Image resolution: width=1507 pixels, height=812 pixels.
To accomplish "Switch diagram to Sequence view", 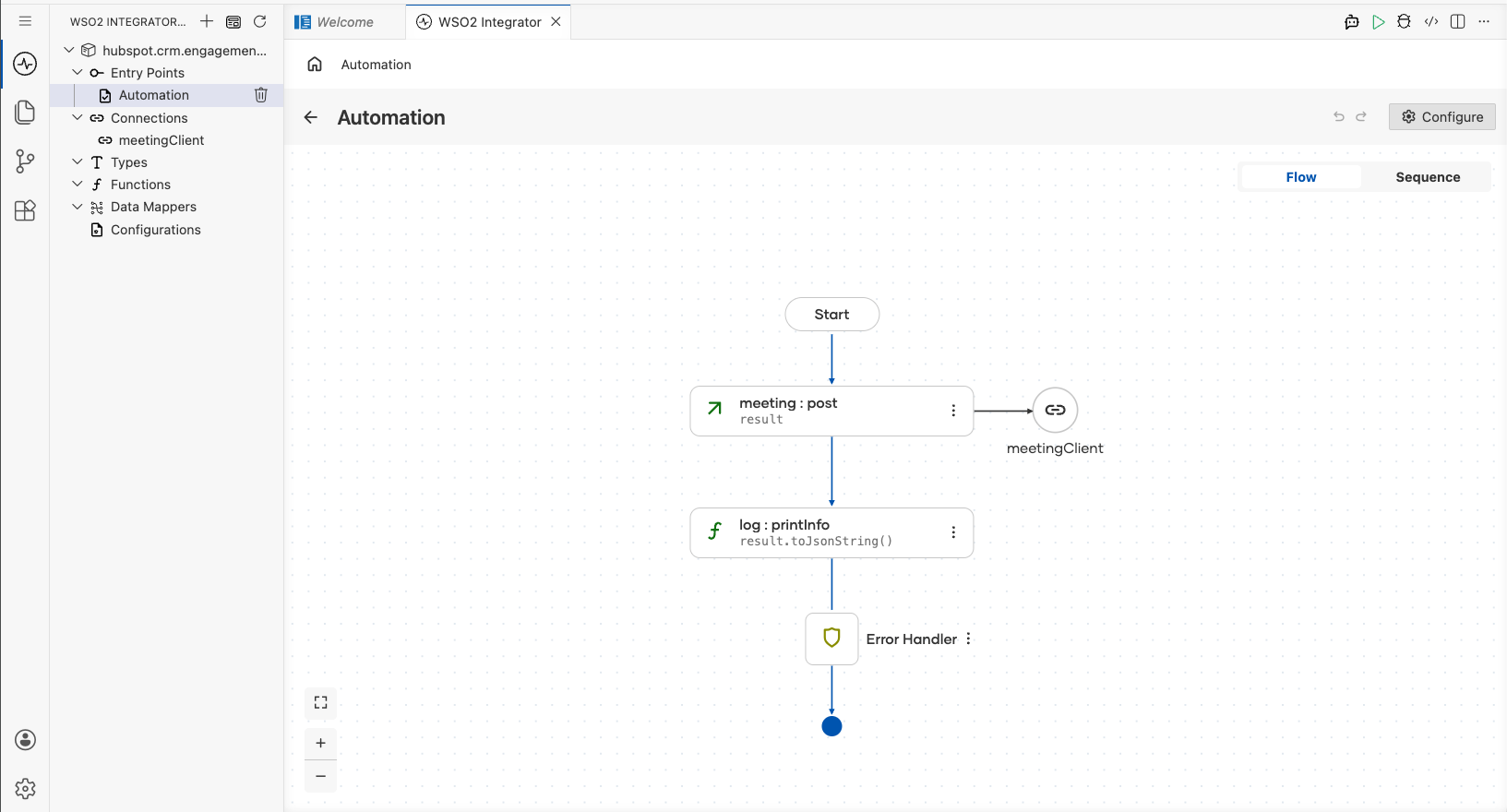I will click(1428, 177).
